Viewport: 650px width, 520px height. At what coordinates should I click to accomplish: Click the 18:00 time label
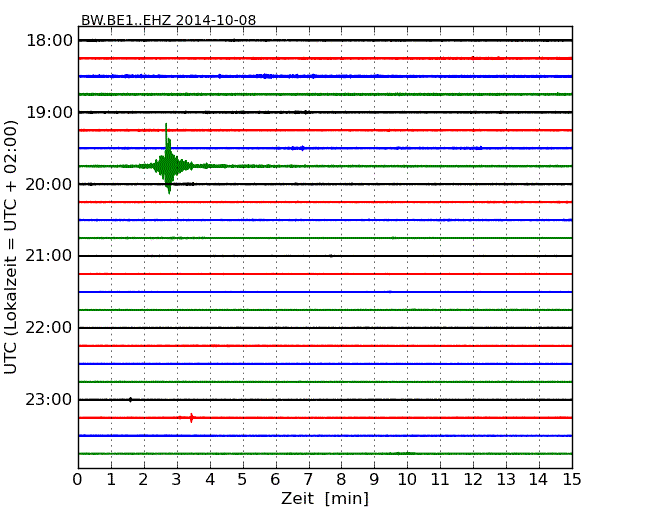(x=49, y=41)
